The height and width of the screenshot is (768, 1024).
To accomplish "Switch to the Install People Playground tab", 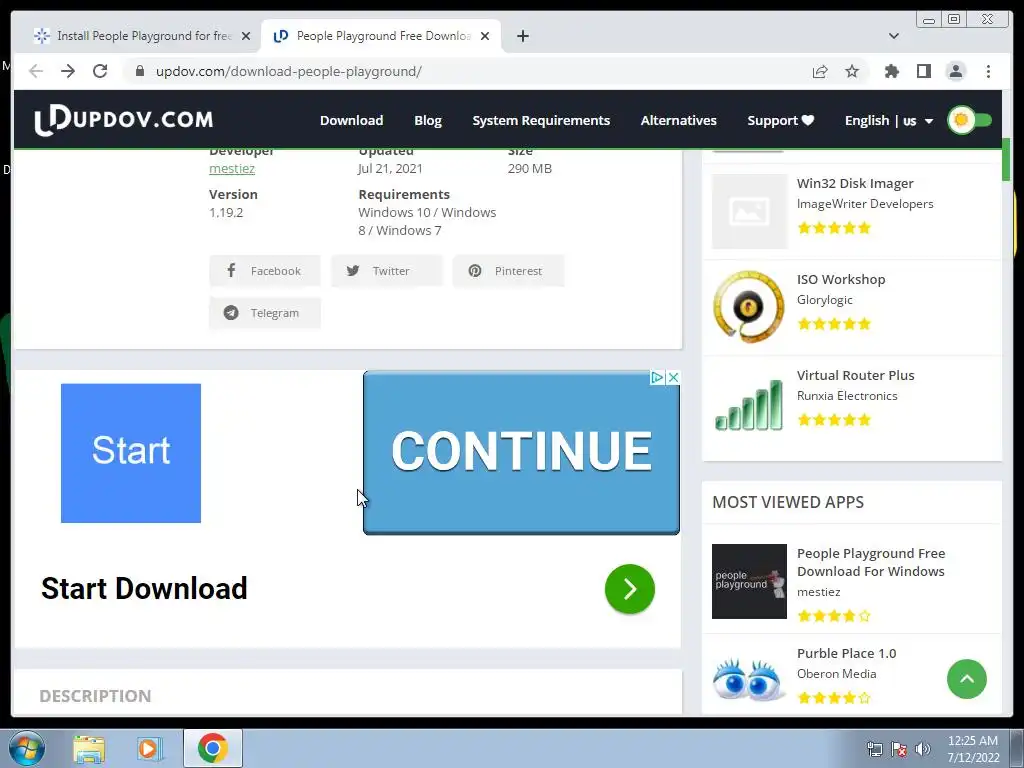I will click(x=142, y=36).
